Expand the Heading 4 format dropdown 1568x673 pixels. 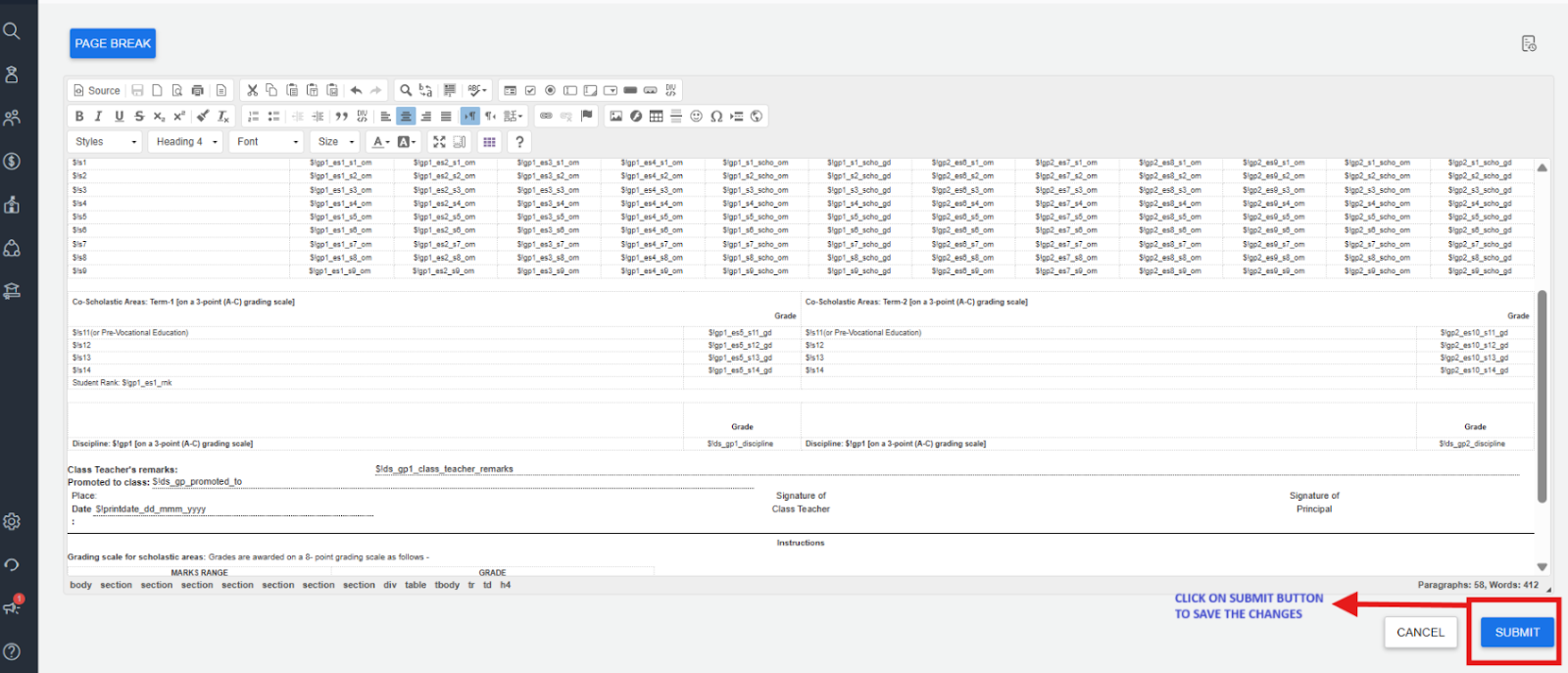(x=186, y=142)
